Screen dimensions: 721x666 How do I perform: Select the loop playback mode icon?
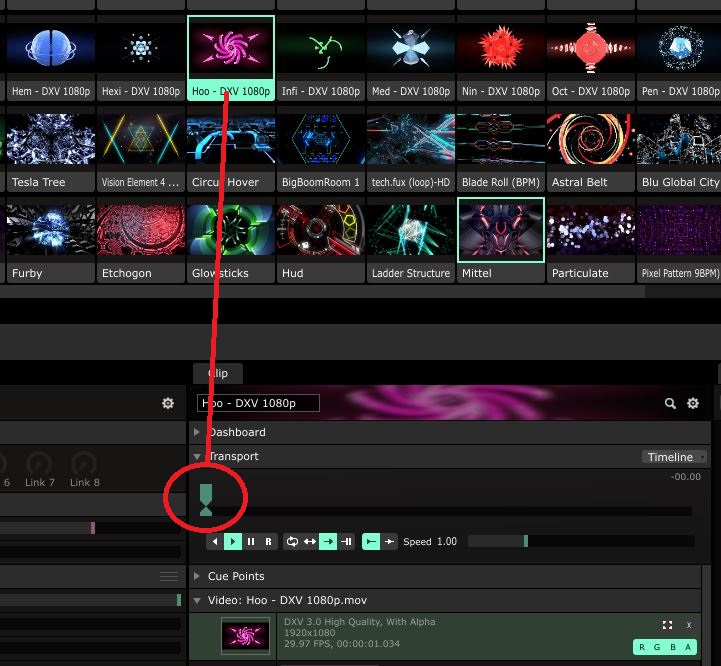(x=292, y=541)
